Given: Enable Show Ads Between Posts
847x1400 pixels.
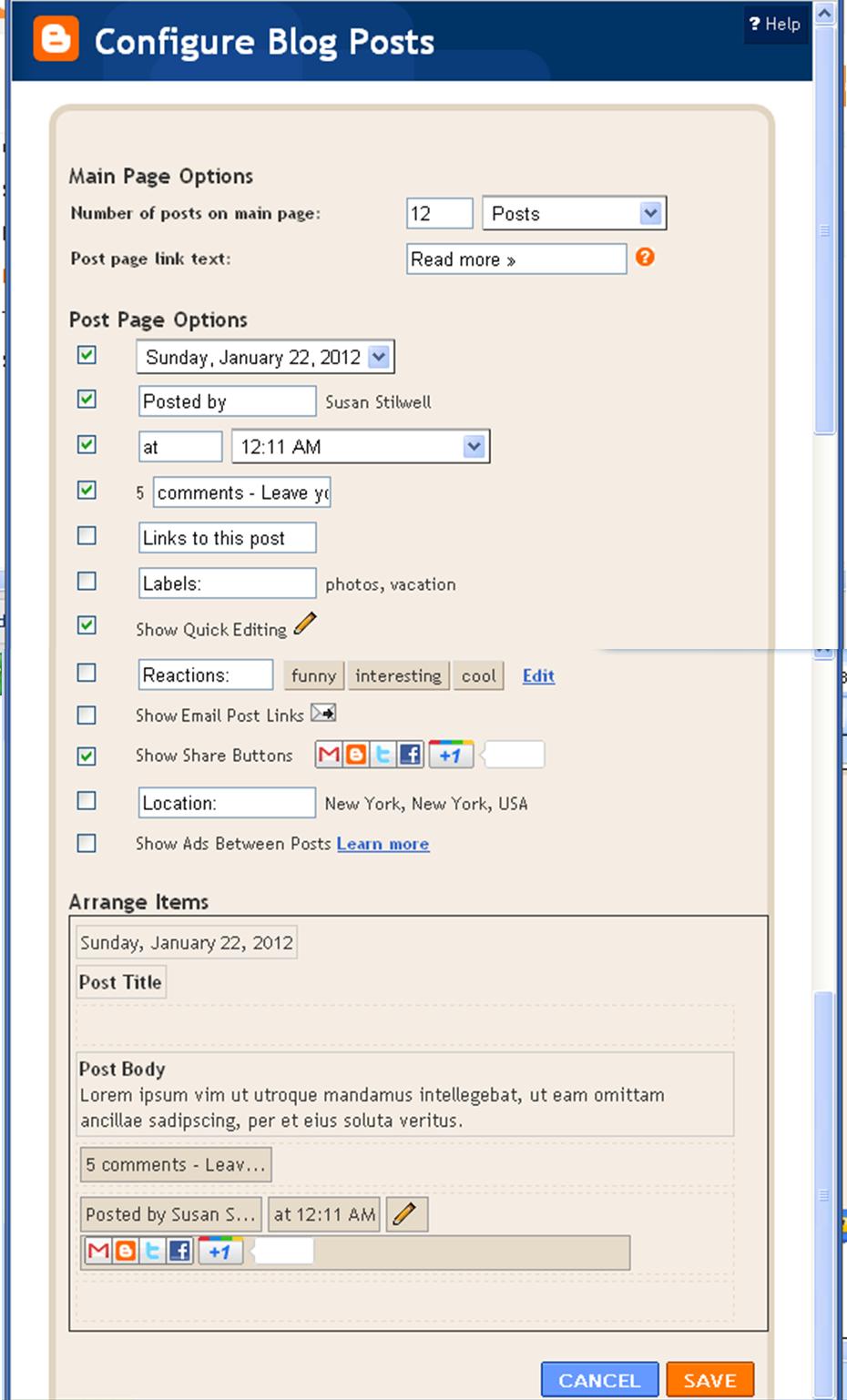Looking at the screenshot, I should tap(87, 843).
